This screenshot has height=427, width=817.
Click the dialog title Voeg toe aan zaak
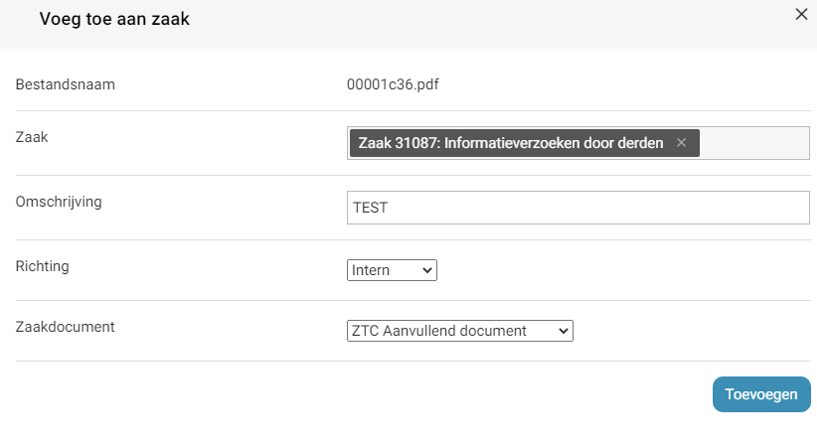point(114,19)
